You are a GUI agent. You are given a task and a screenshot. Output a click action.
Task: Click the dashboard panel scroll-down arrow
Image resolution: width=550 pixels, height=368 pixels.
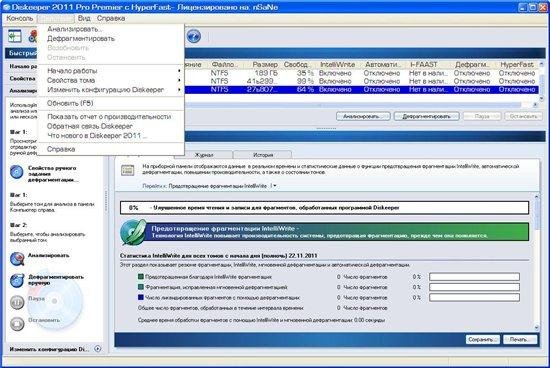tap(536, 328)
